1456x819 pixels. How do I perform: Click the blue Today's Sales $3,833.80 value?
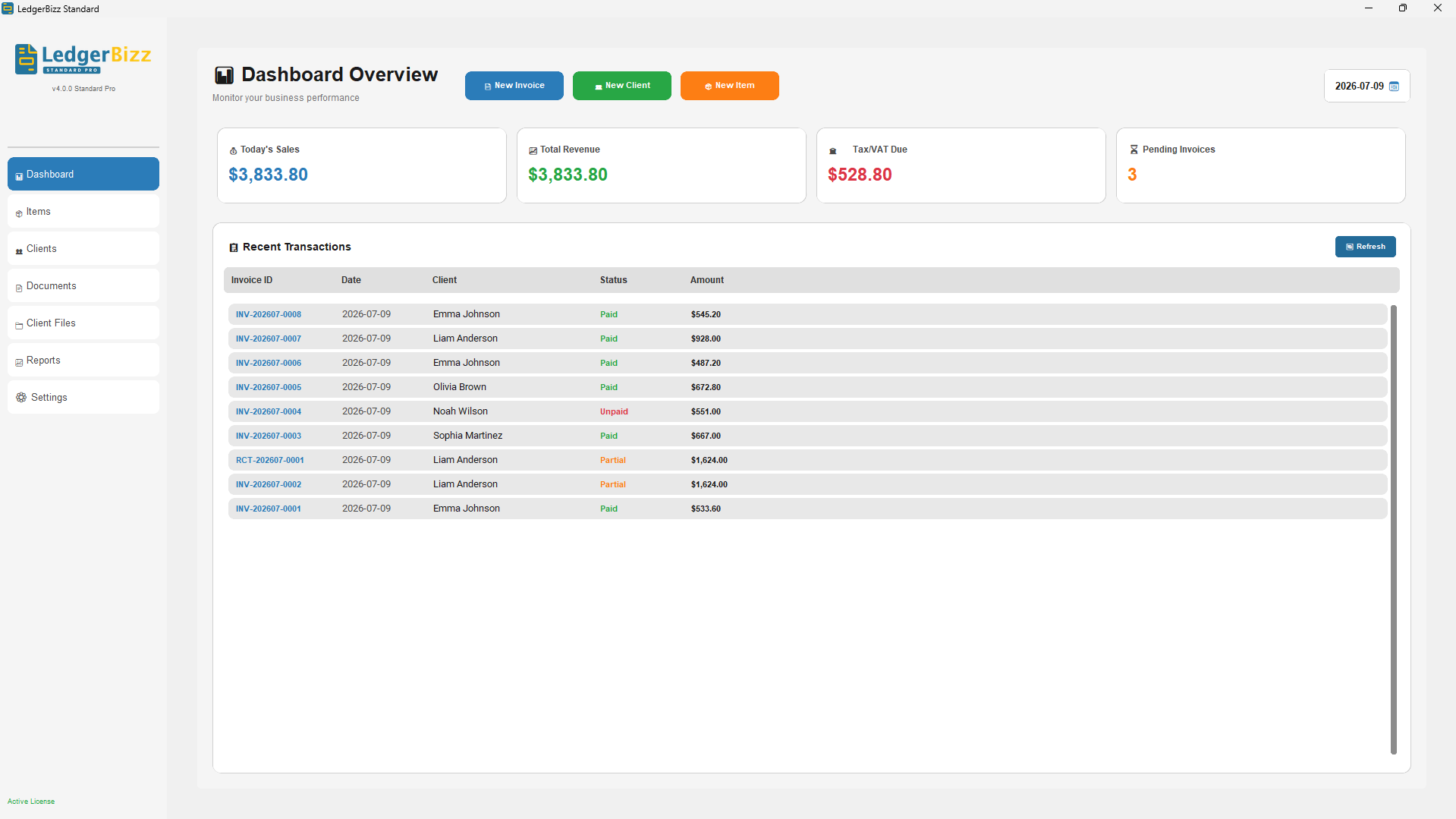coord(268,175)
